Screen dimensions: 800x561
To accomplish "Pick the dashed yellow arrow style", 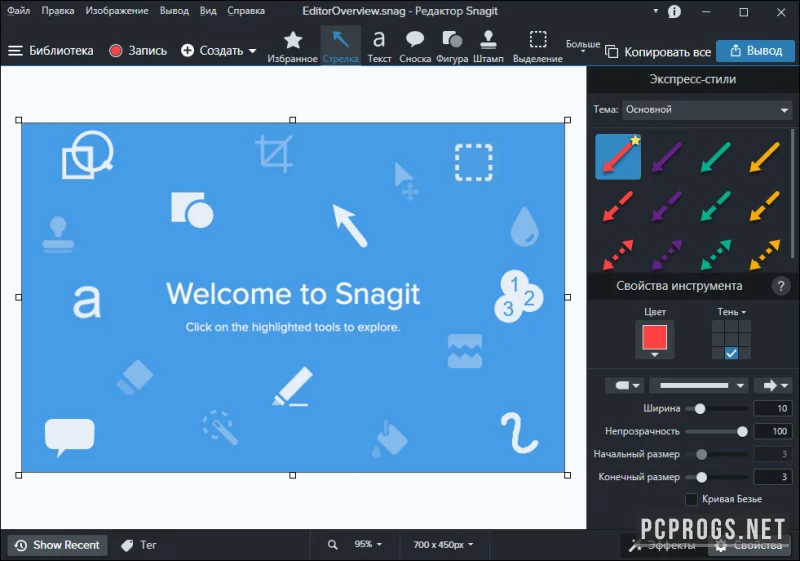I will [x=764, y=206].
